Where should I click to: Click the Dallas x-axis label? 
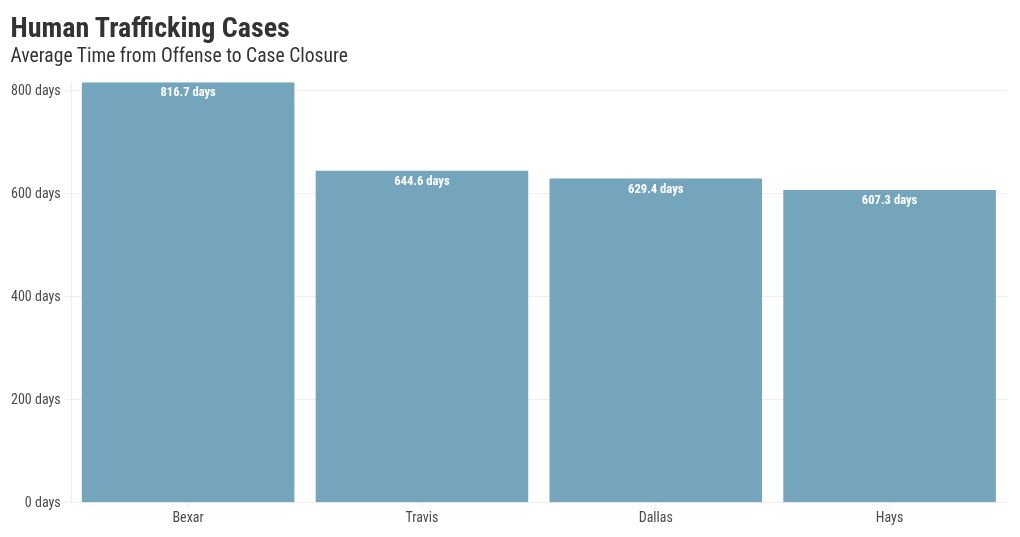pyautogui.click(x=655, y=517)
